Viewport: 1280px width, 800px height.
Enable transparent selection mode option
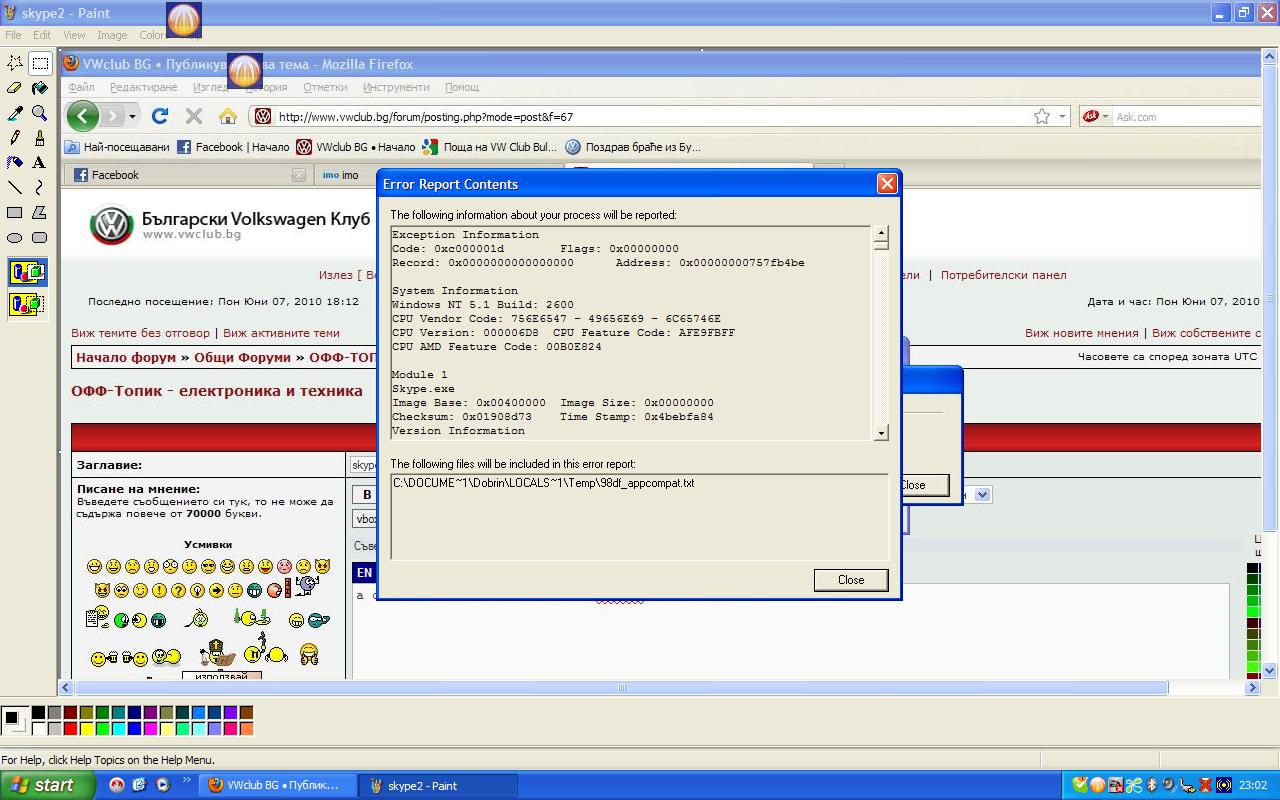click(x=27, y=303)
